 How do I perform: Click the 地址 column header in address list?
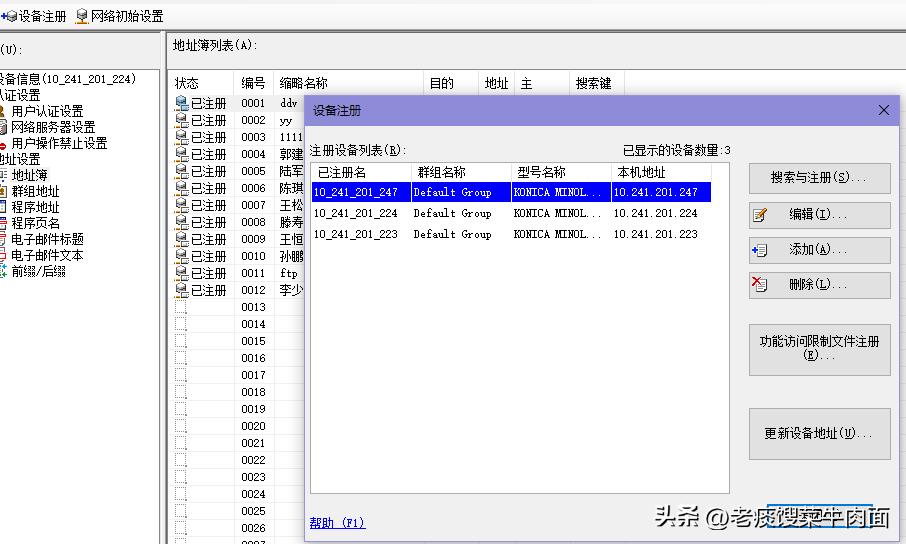496,83
